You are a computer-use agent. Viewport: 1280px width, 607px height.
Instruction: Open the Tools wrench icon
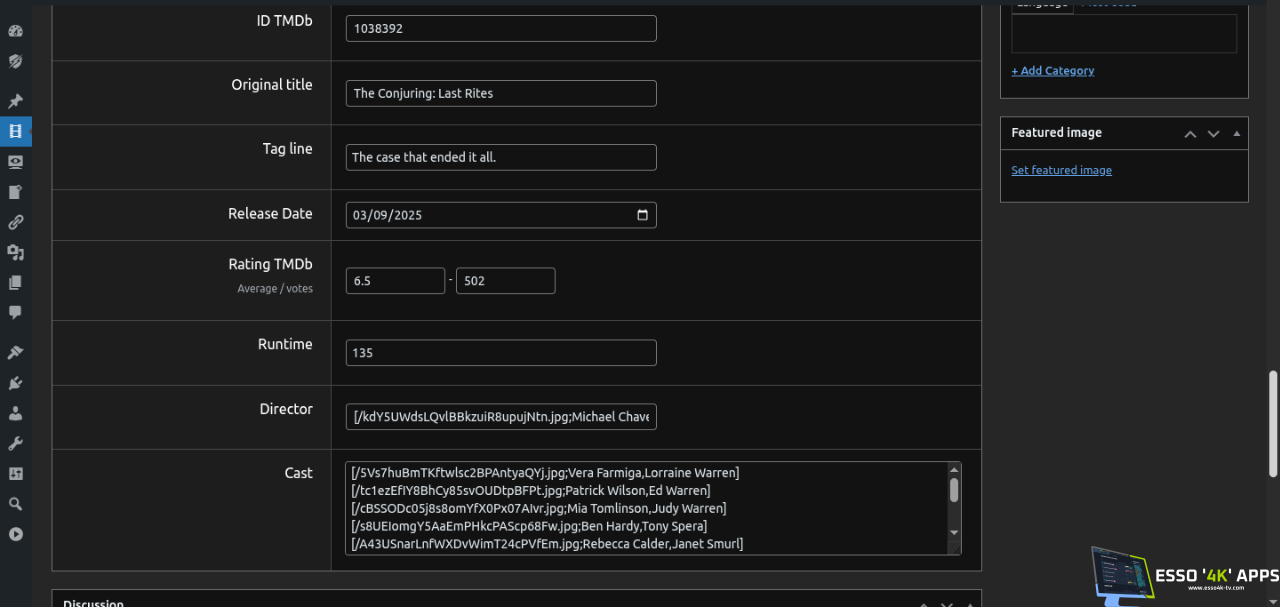pyautogui.click(x=15, y=443)
